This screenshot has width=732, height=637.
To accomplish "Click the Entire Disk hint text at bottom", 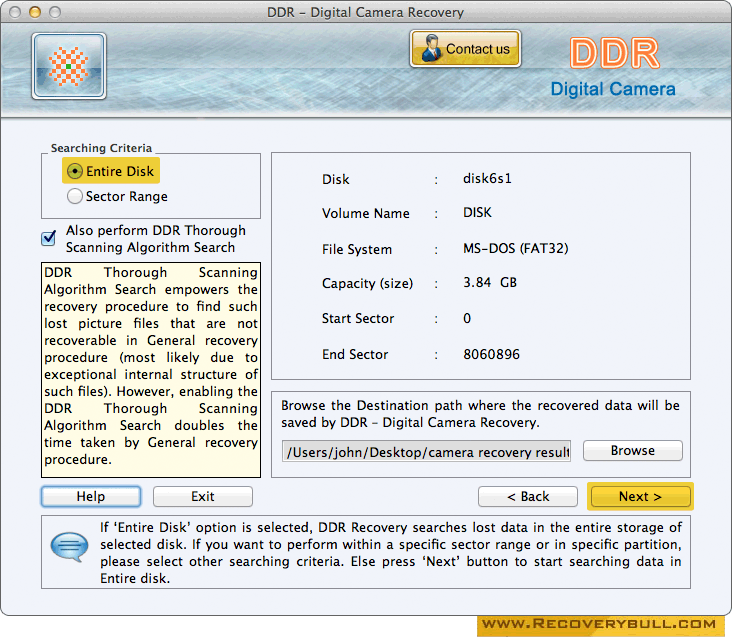I will pyautogui.click(x=391, y=553).
